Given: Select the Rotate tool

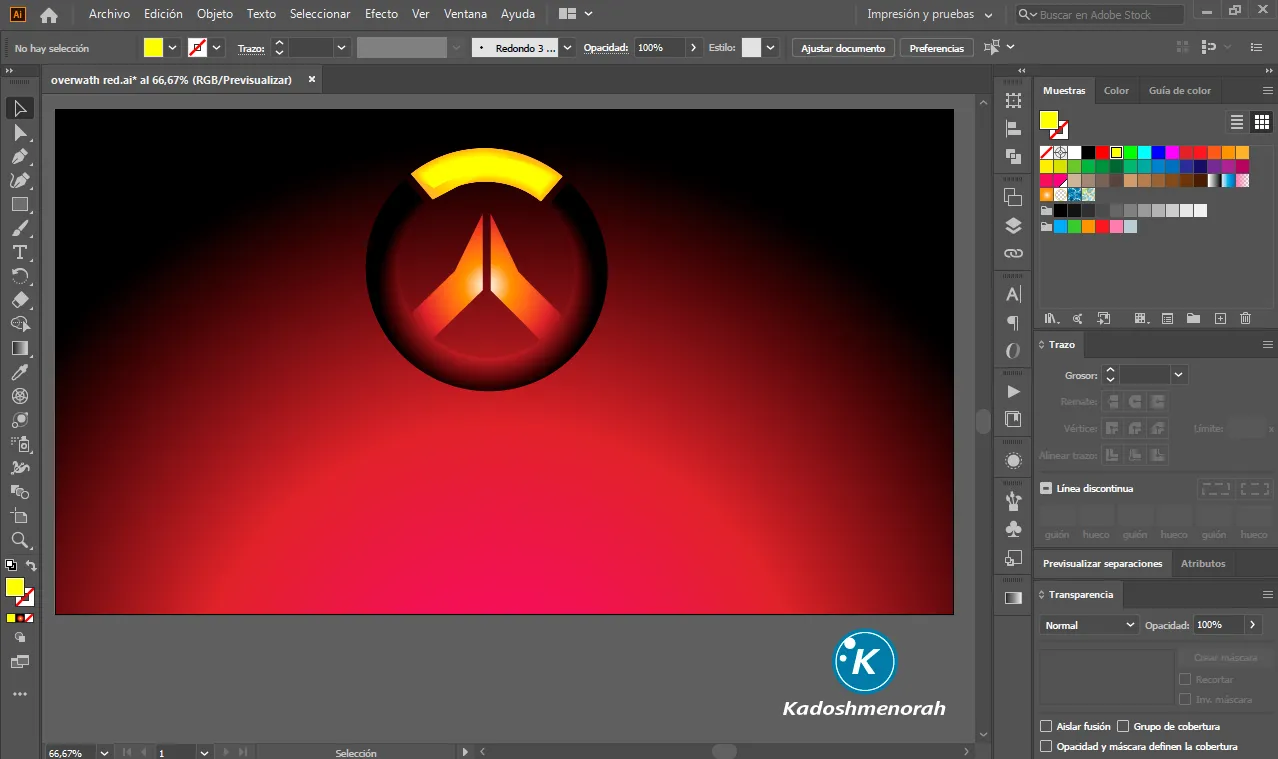Looking at the screenshot, I should [19, 276].
